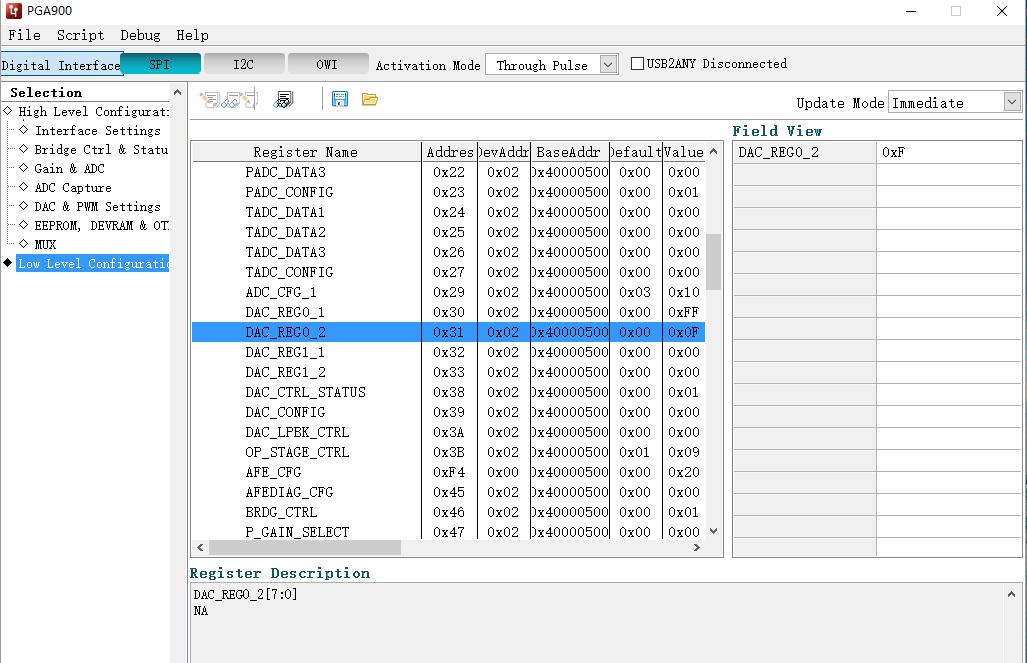Click the read selected register glasses icon

230,100
